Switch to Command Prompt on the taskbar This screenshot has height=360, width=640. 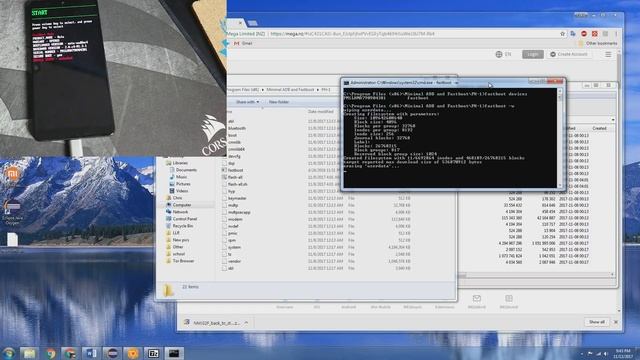click(174, 353)
